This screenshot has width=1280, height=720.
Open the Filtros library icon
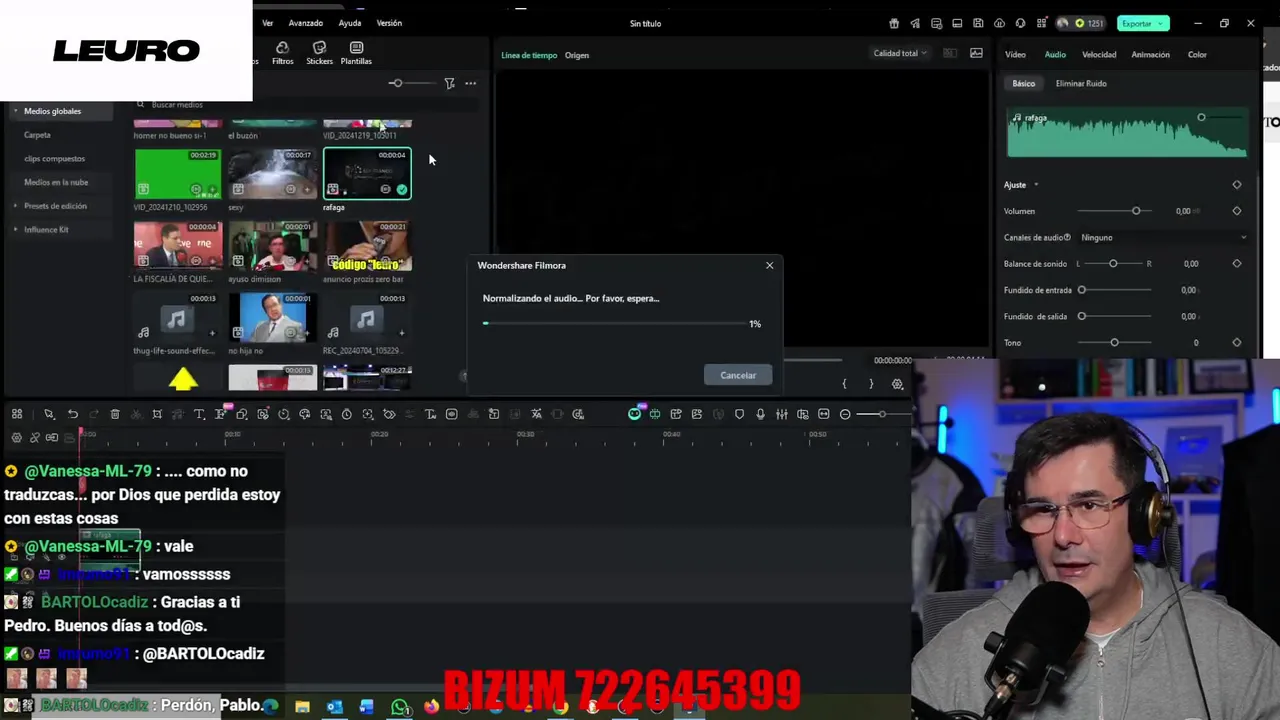(x=283, y=53)
